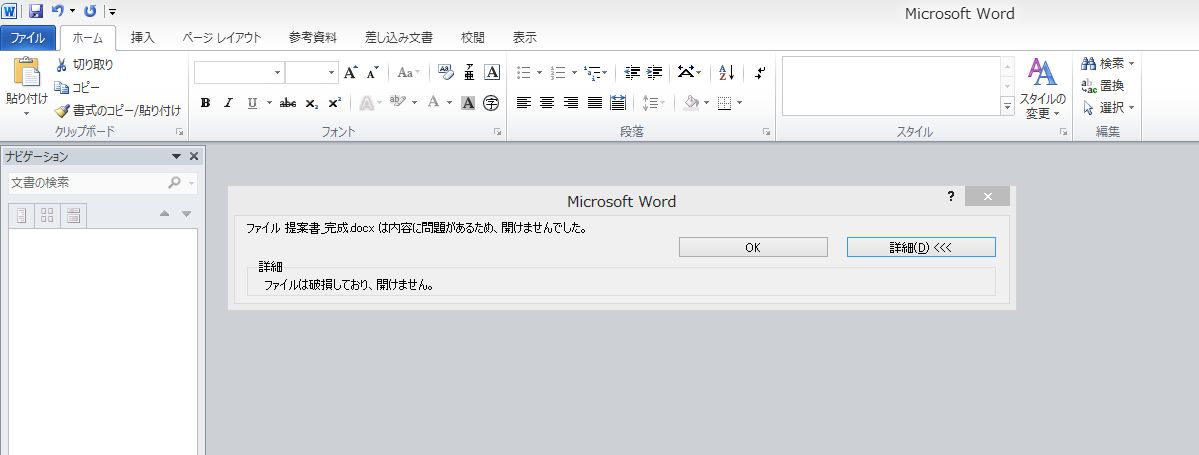Click the Strikethrough abc icon
Image resolution: width=1199 pixels, height=455 pixels.
tap(288, 103)
